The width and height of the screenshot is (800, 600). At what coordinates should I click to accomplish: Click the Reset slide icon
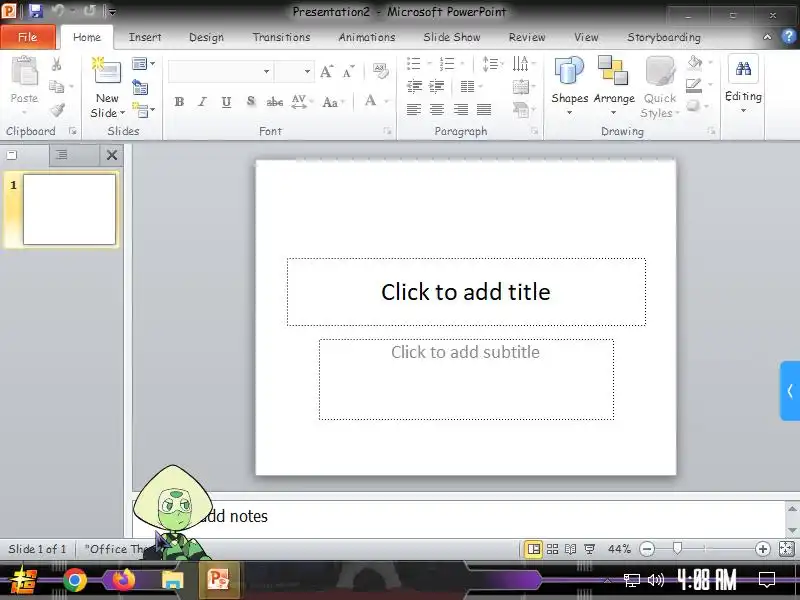coord(140,87)
